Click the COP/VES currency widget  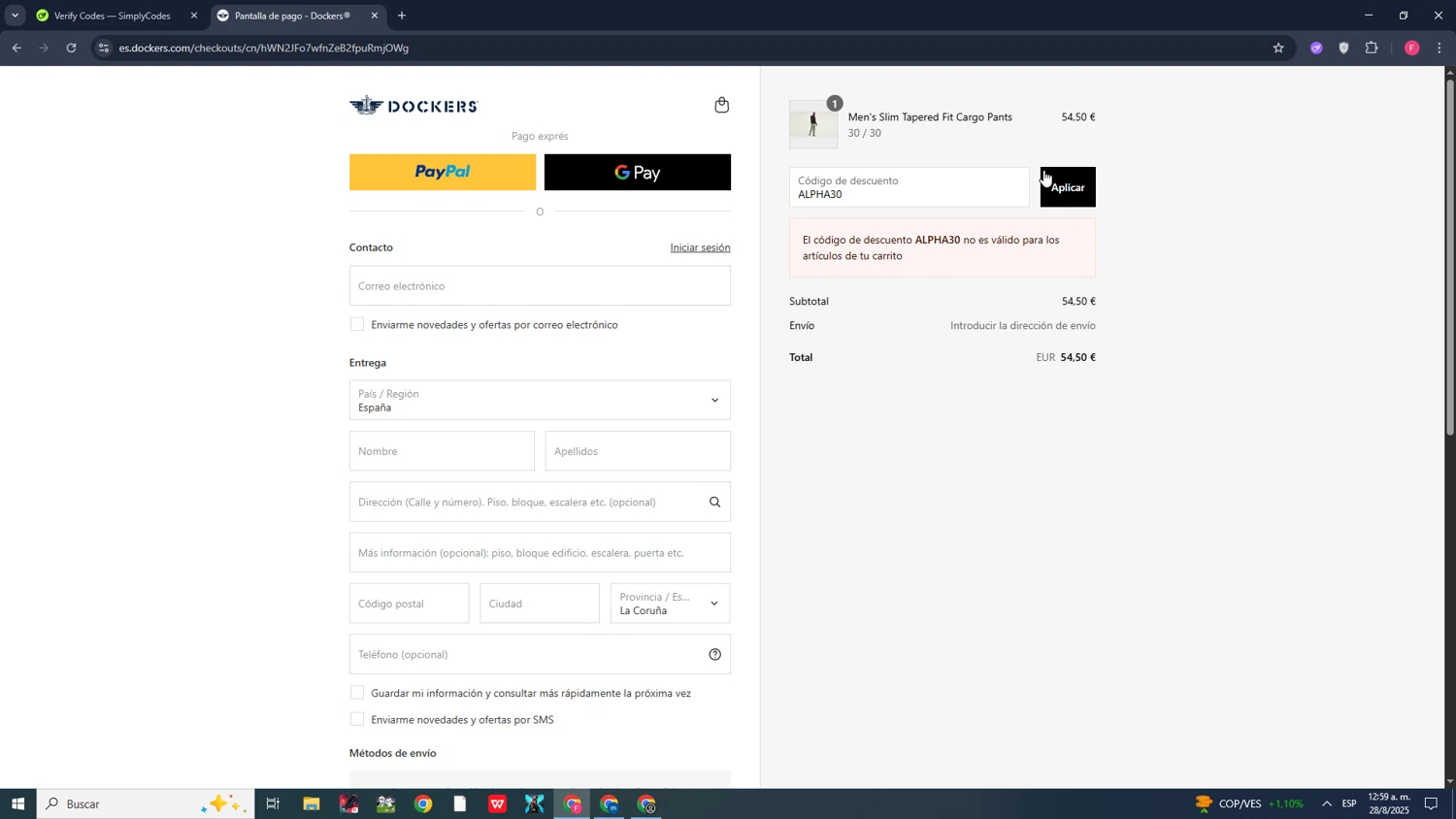click(1249, 804)
